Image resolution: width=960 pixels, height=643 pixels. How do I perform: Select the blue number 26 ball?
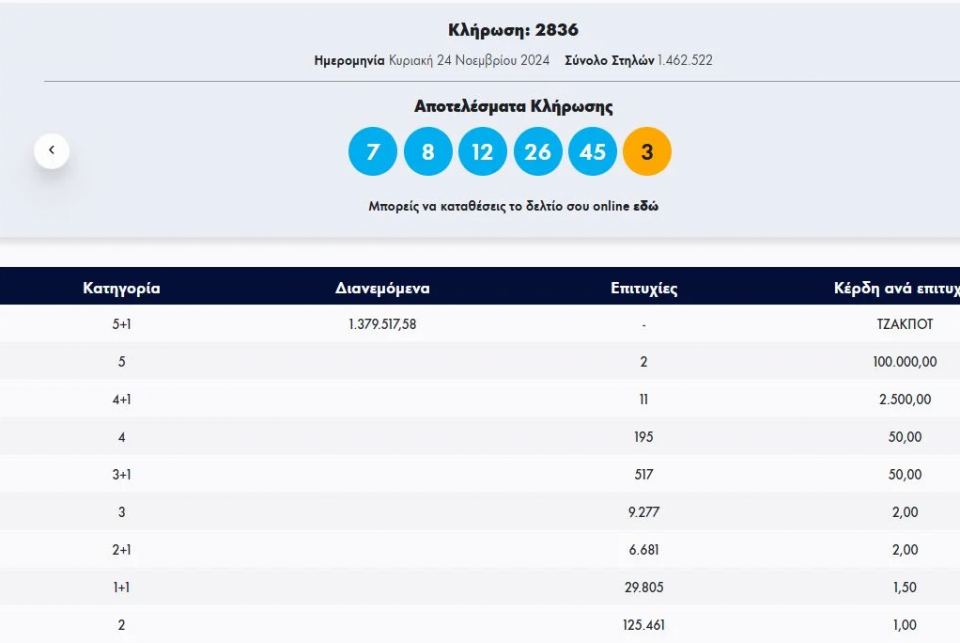[x=538, y=152]
